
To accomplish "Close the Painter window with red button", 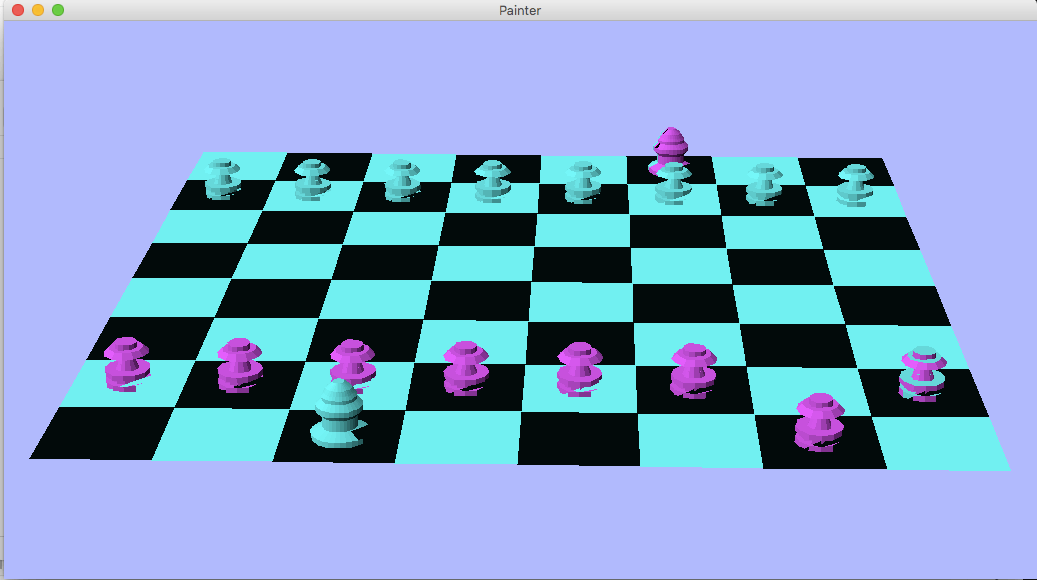I will [x=18, y=10].
